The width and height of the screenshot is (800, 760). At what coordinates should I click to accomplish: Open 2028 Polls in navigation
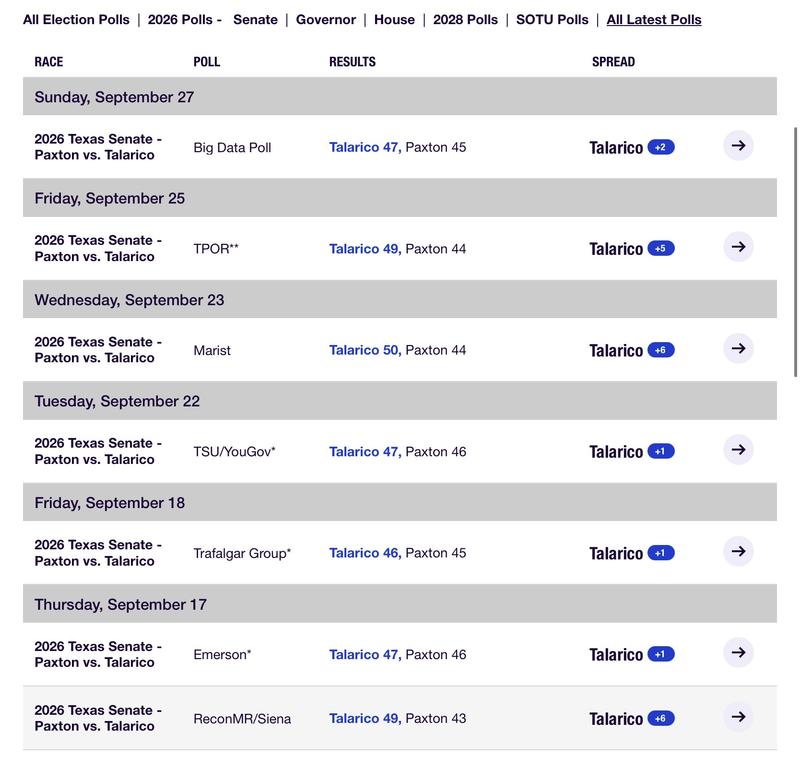point(465,19)
